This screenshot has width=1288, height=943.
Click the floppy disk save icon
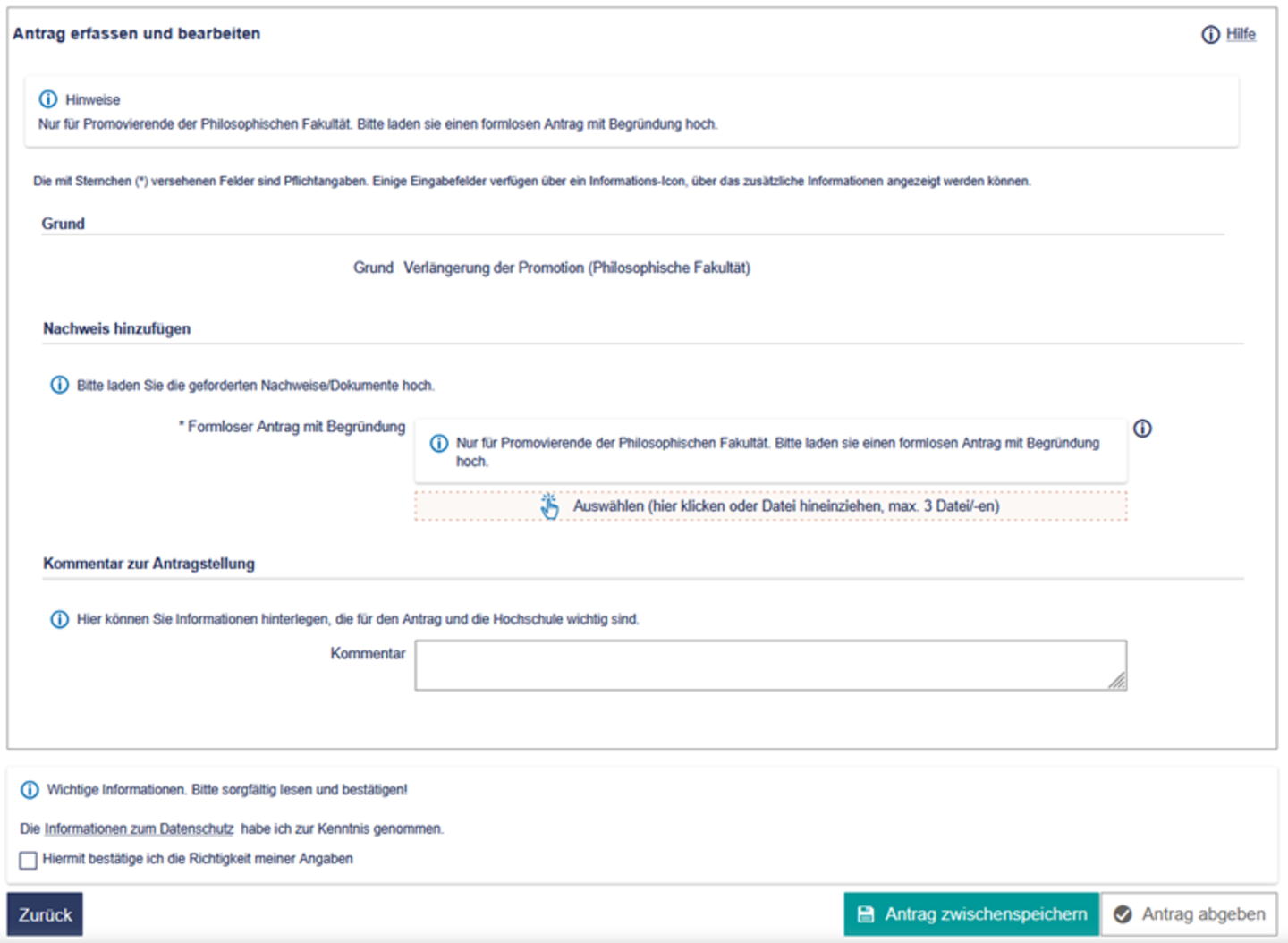(x=866, y=914)
